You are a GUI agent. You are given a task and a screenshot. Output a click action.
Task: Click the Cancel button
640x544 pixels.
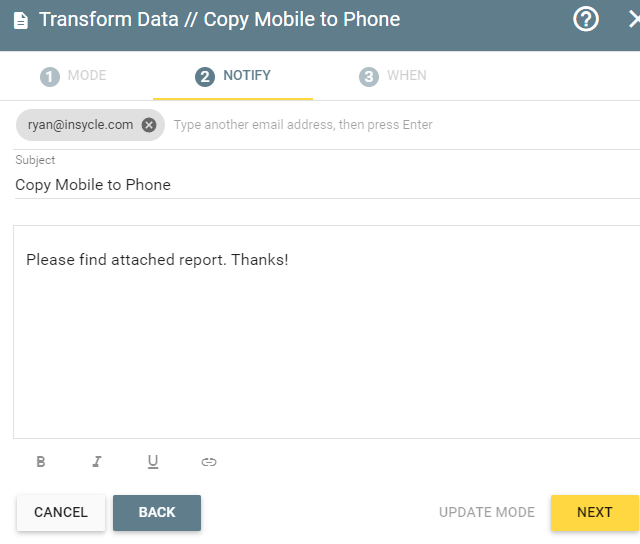pyautogui.click(x=61, y=513)
